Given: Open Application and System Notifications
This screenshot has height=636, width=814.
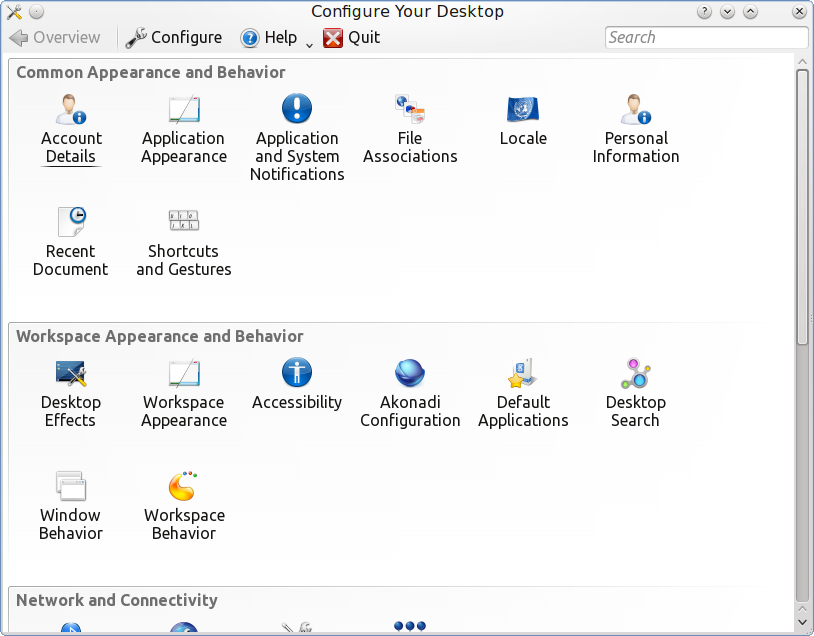Looking at the screenshot, I should 297,110.
